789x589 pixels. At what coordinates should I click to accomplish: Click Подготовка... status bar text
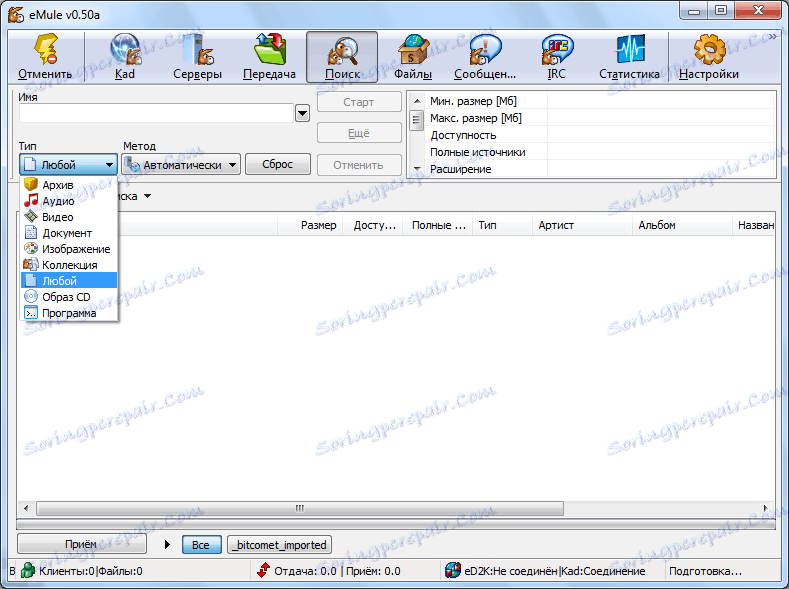[x=705, y=571]
